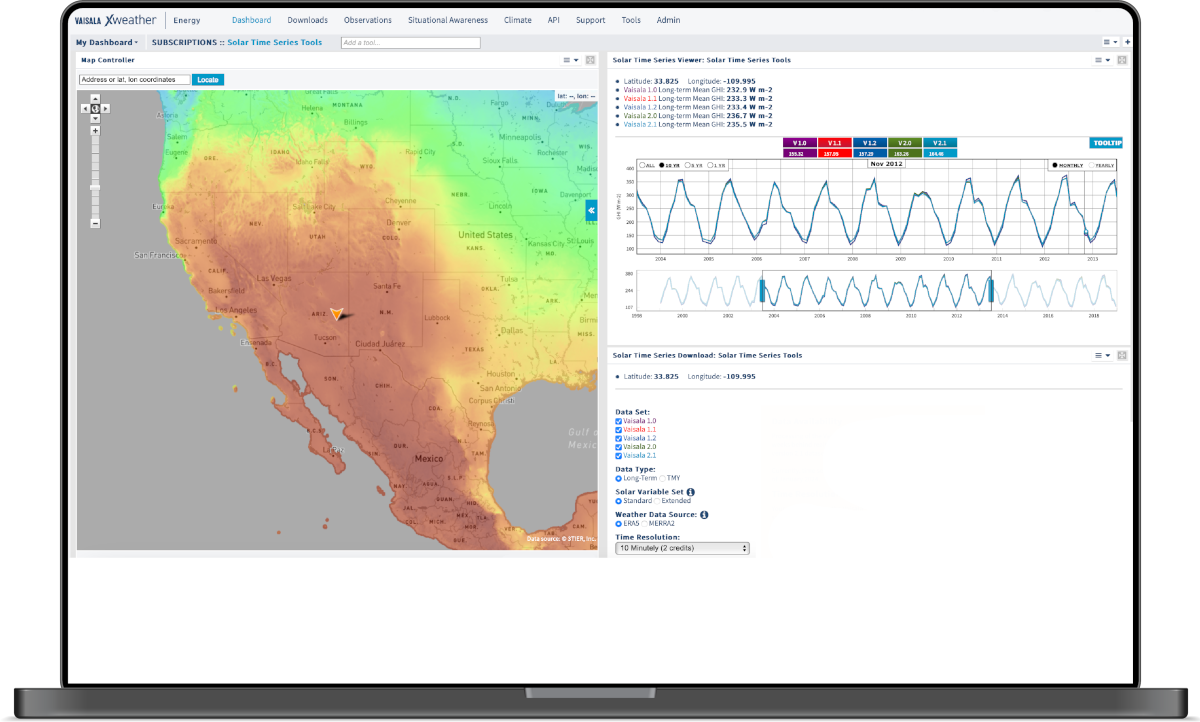Show info for Weather Data Source
The width and height of the screenshot is (1200, 722).
[x=704, y=515]
